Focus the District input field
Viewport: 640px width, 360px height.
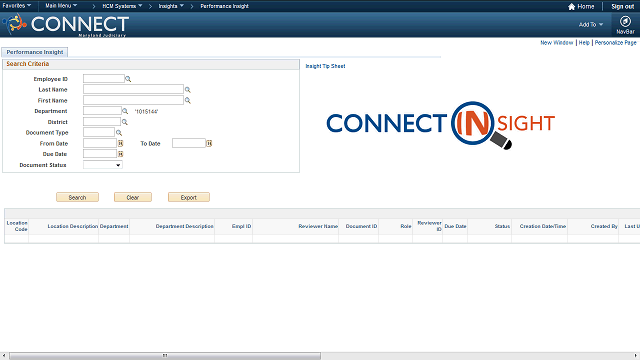click(102, 122)
